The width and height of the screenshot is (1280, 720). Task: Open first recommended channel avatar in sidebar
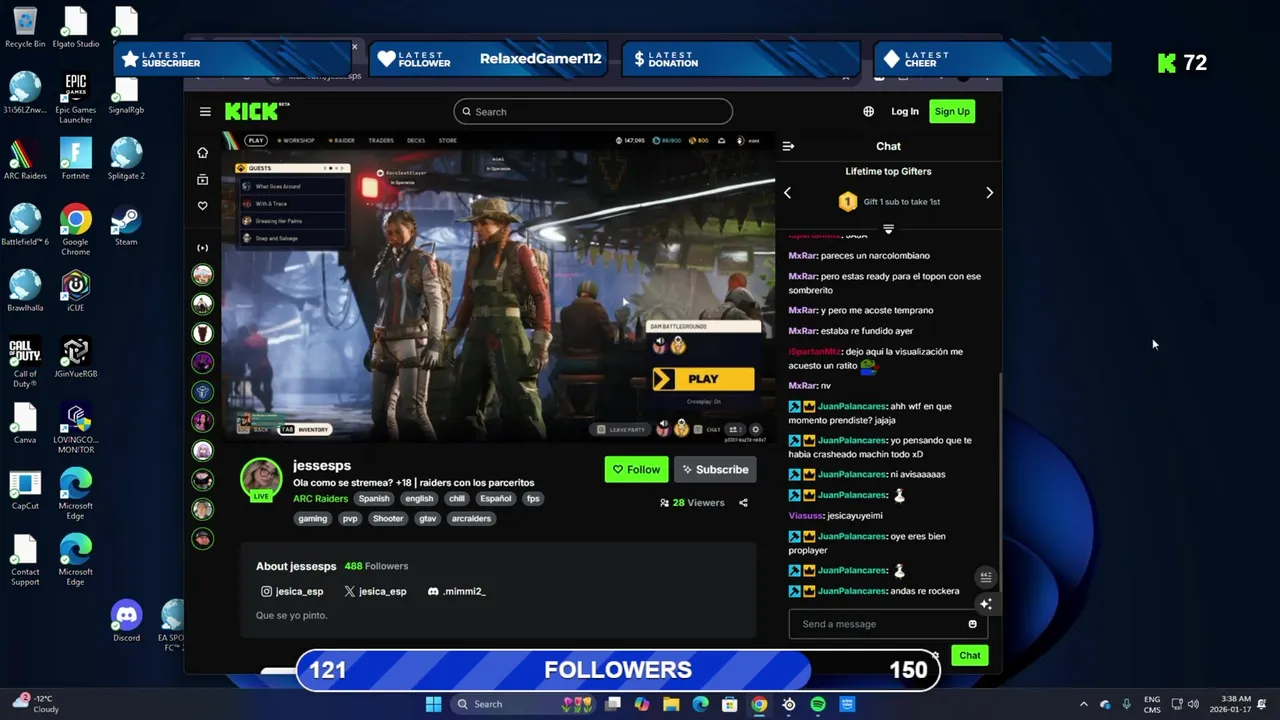point(203,275)
